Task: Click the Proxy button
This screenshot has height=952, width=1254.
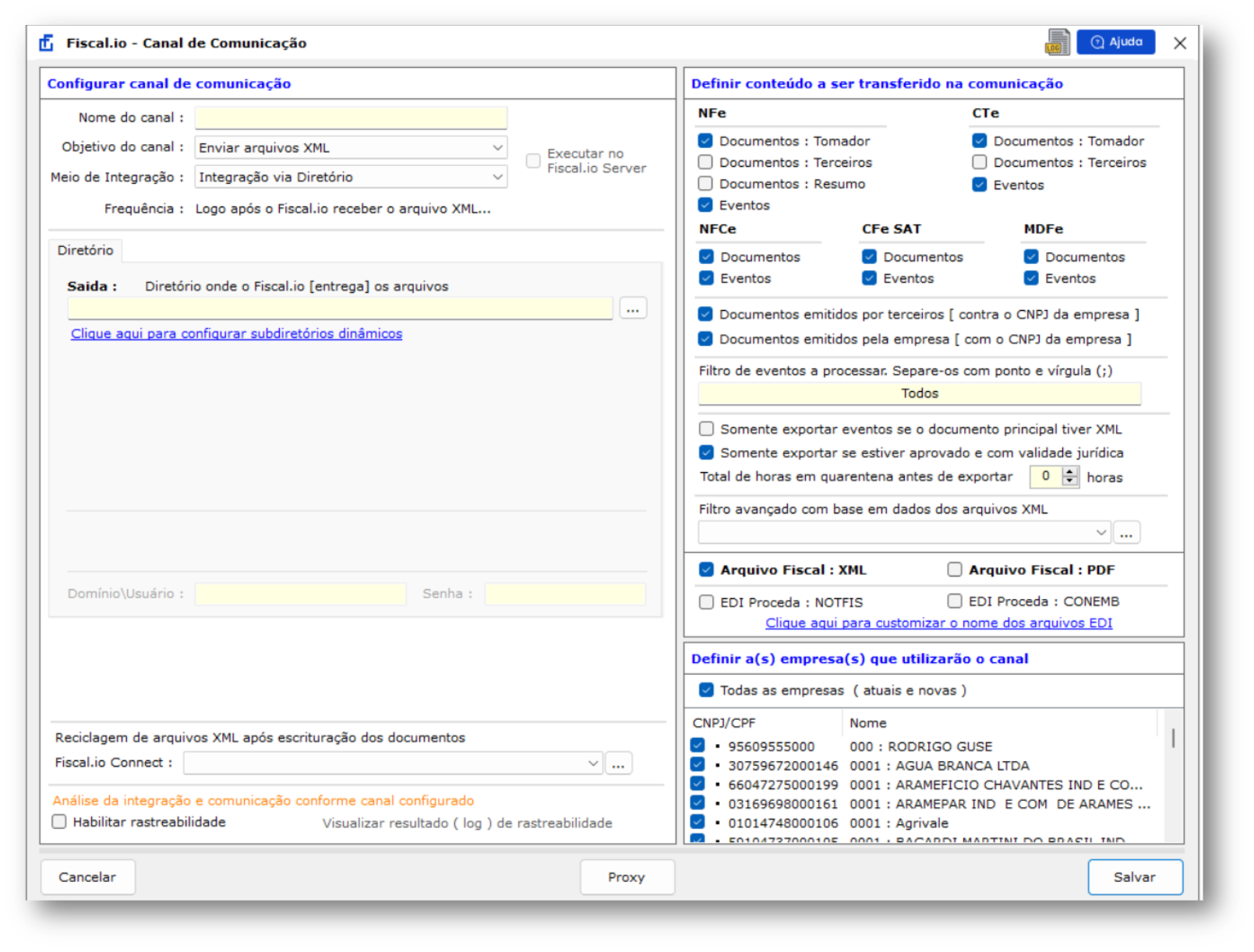Action: [627, 877]
